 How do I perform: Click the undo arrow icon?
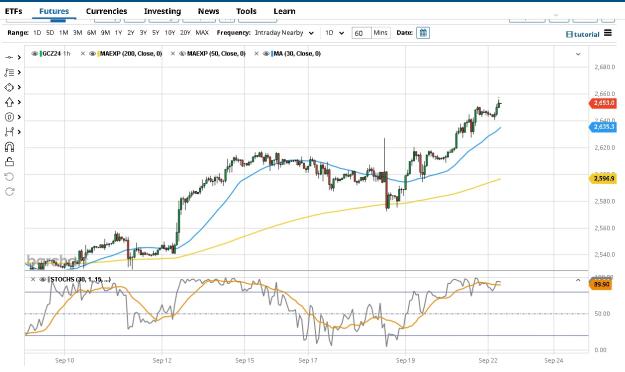[9, 177]
